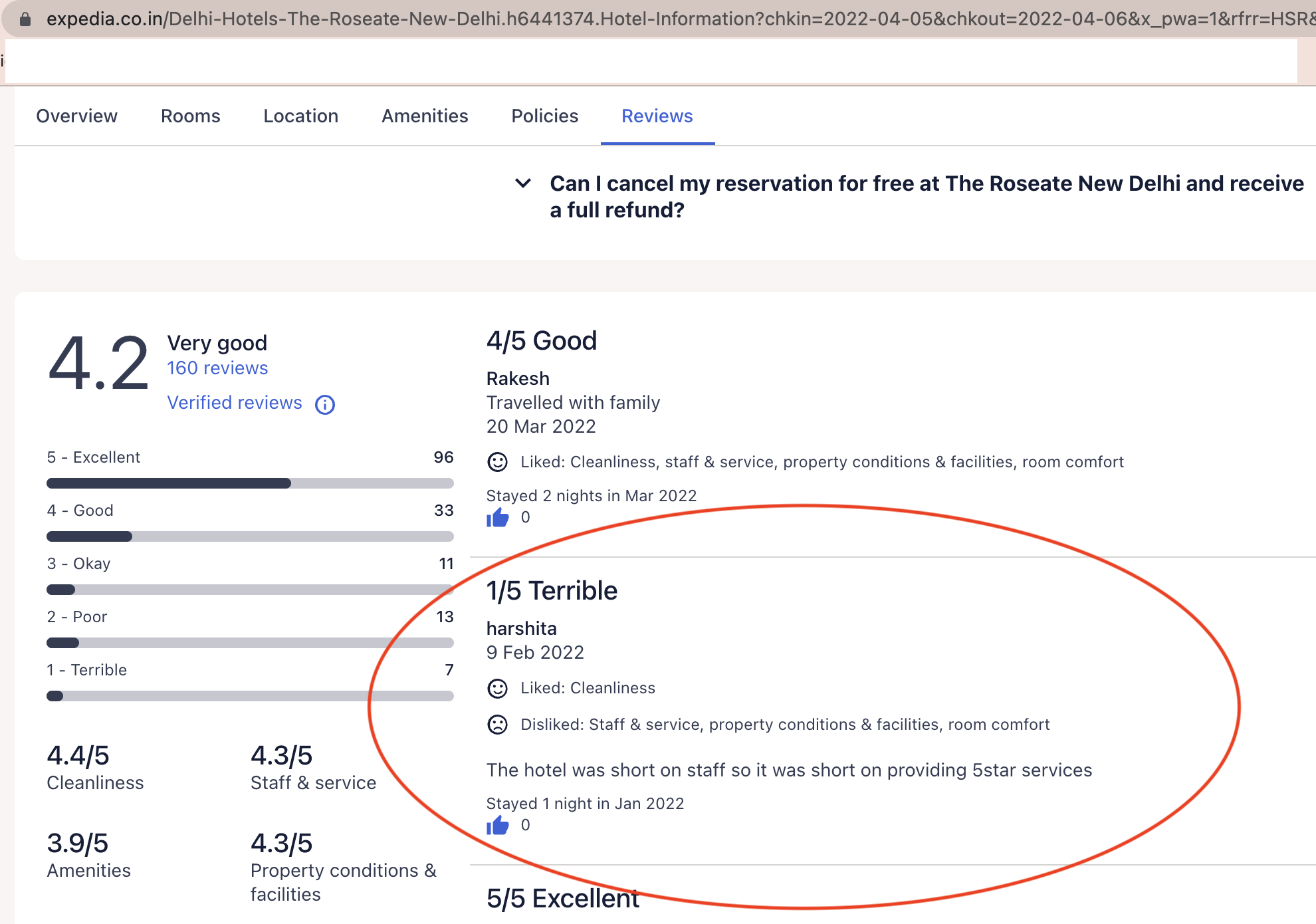Click sad face icon beside Disliked line
Image resolution: width=1316 pixels, height=924 pixels.
(498, 725)
